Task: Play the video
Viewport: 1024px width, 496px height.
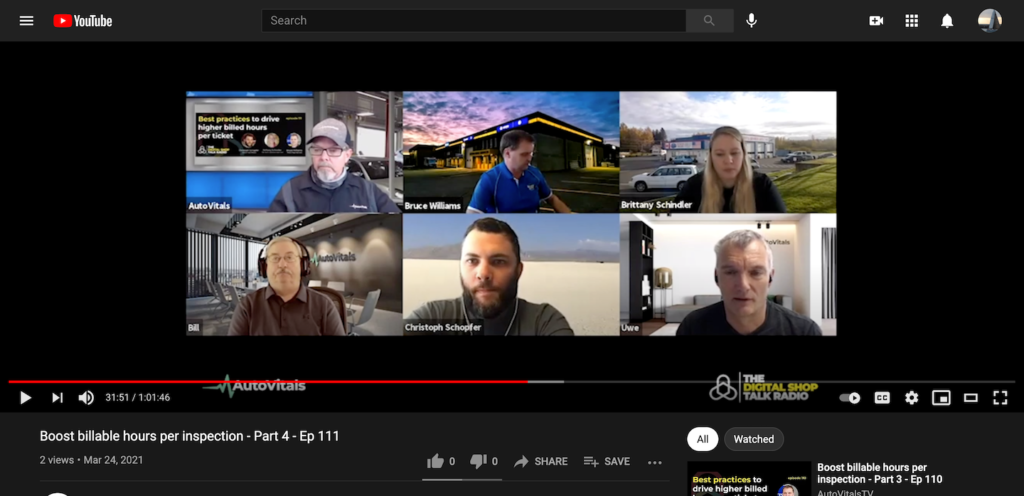Action: tap(25, 397)
